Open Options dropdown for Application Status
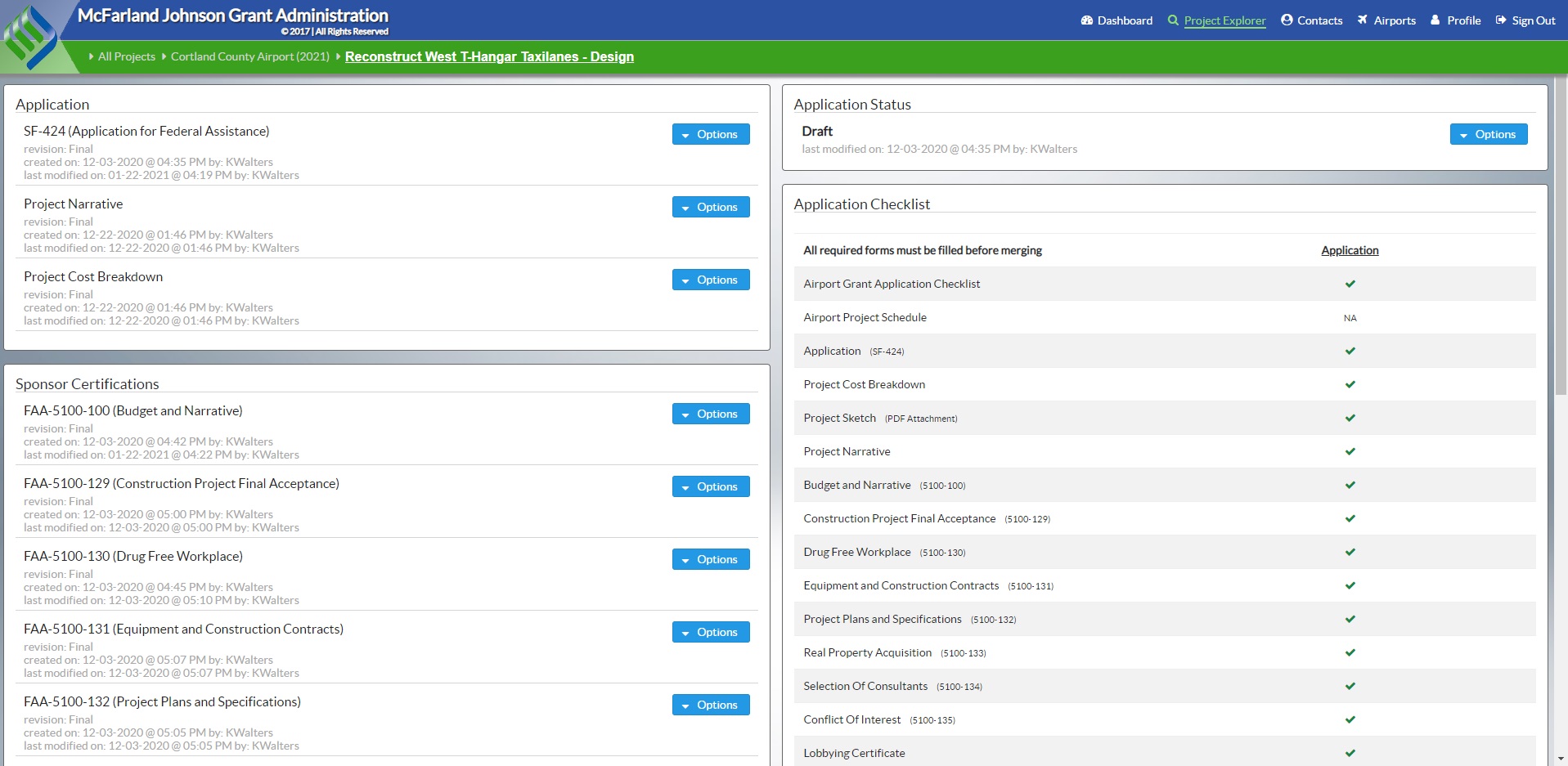This screenshot has height=766, width=1568. (x=1488, y=134)
